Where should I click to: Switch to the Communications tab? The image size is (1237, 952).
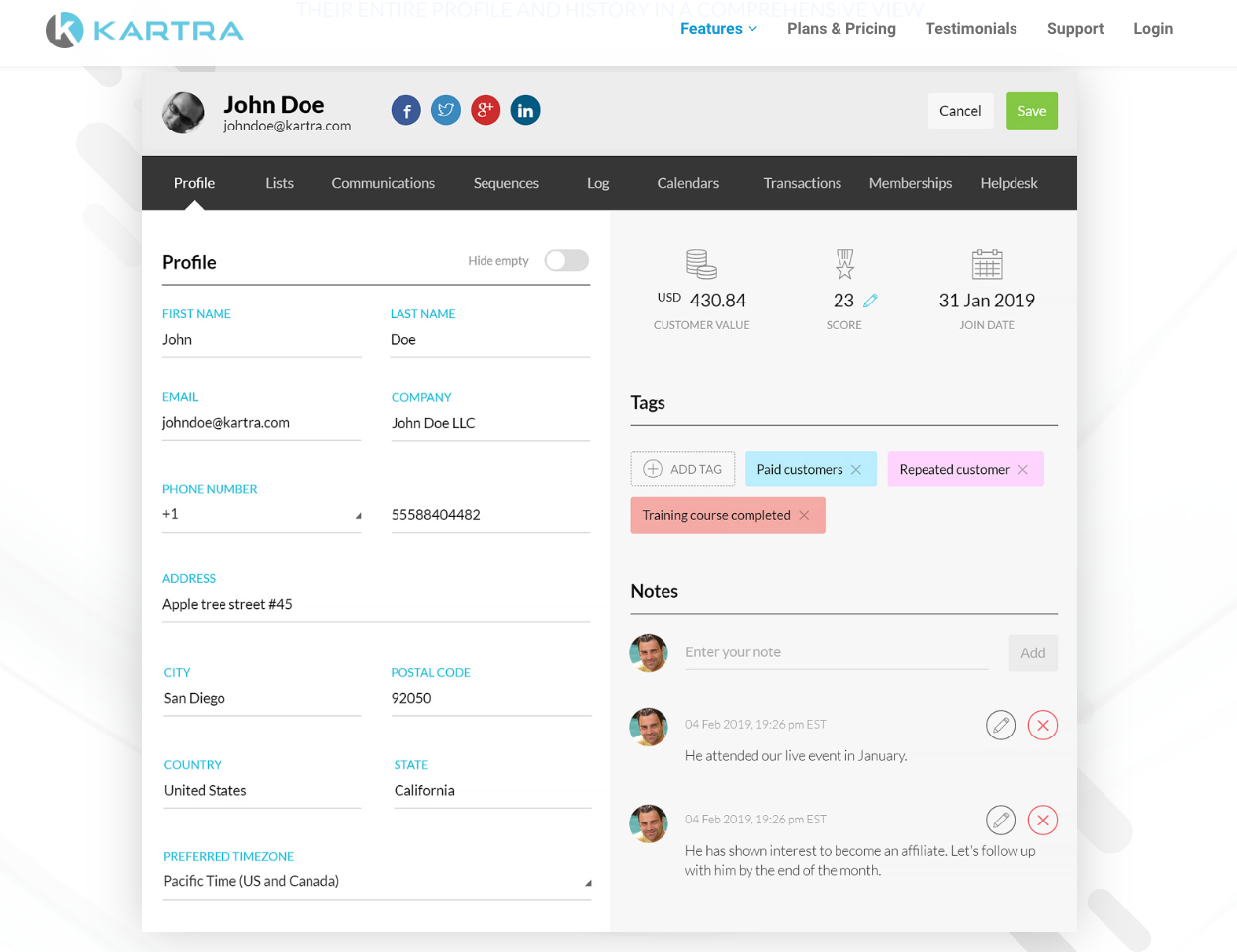click(383, 183)
